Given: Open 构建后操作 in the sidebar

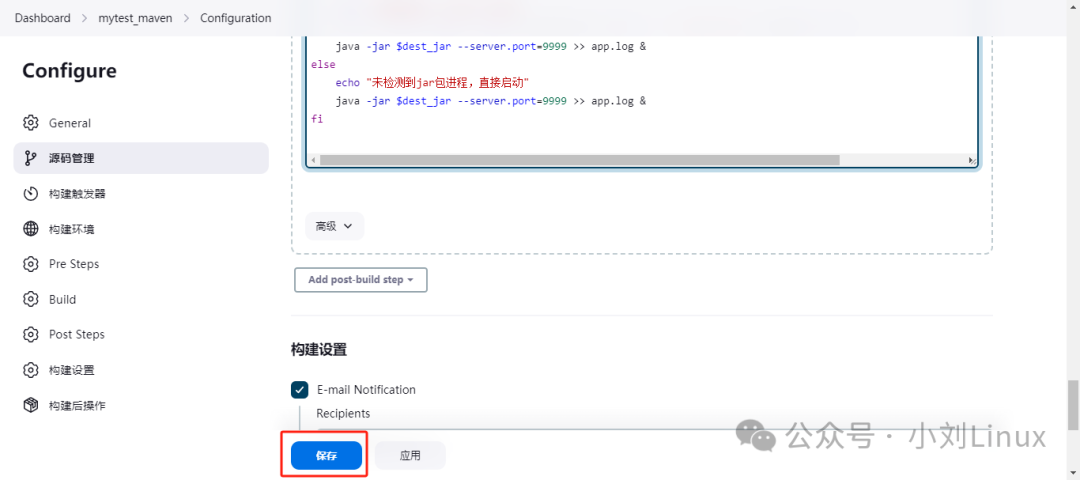Looking at the screenshot, I should [141, 405].
